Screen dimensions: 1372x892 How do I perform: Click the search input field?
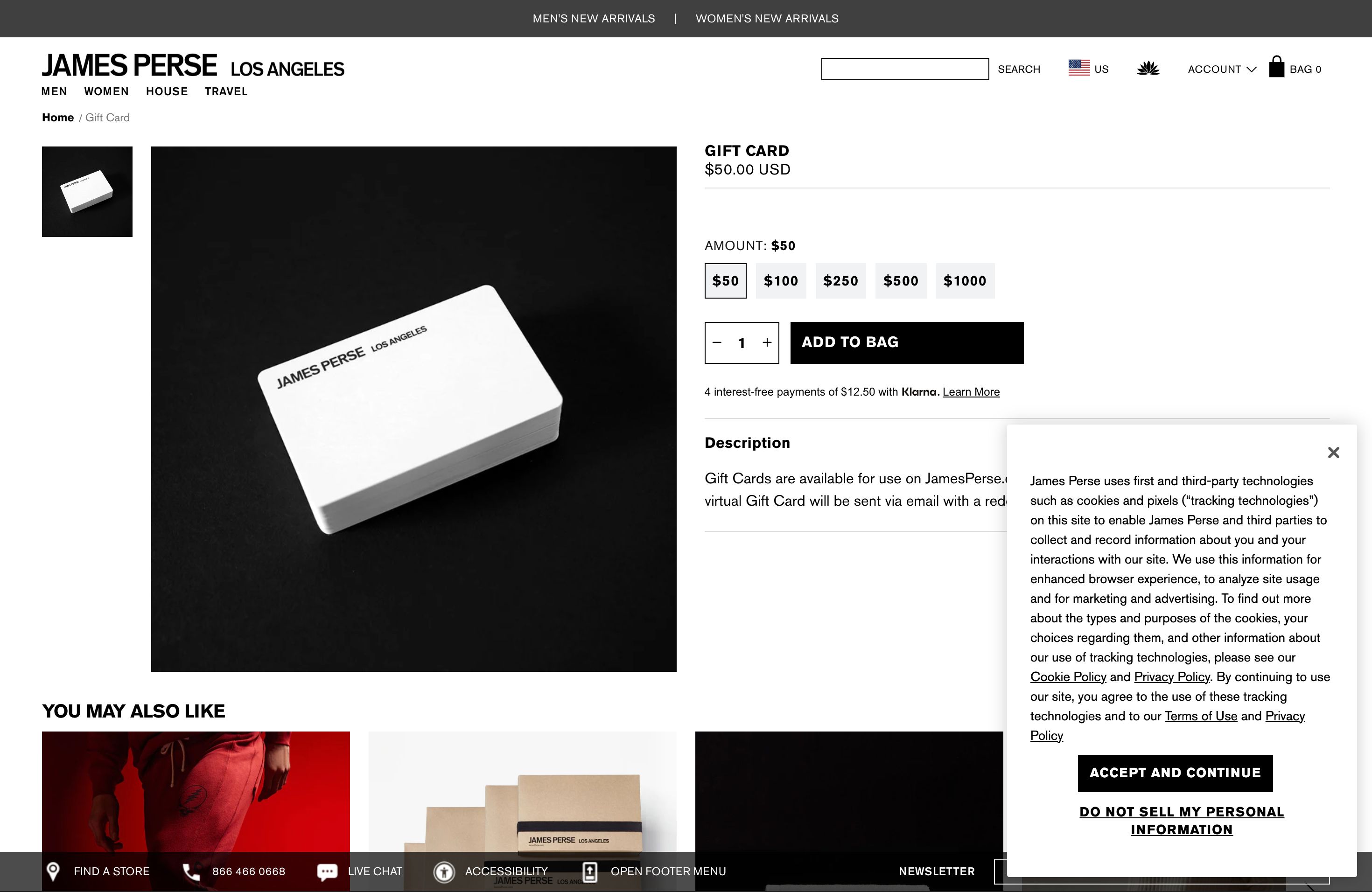click(x=904, y=69)
